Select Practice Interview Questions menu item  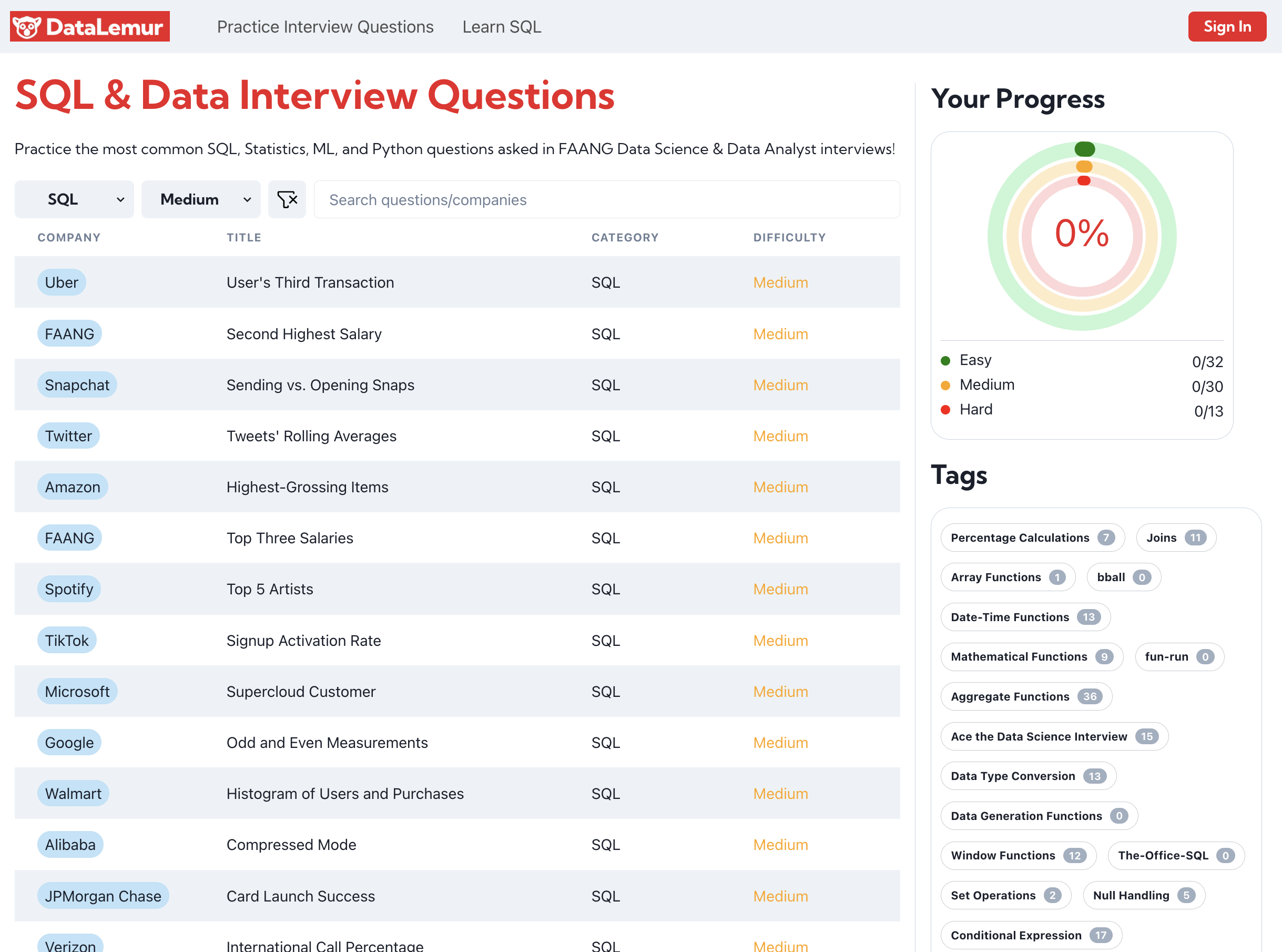[324, 26]
